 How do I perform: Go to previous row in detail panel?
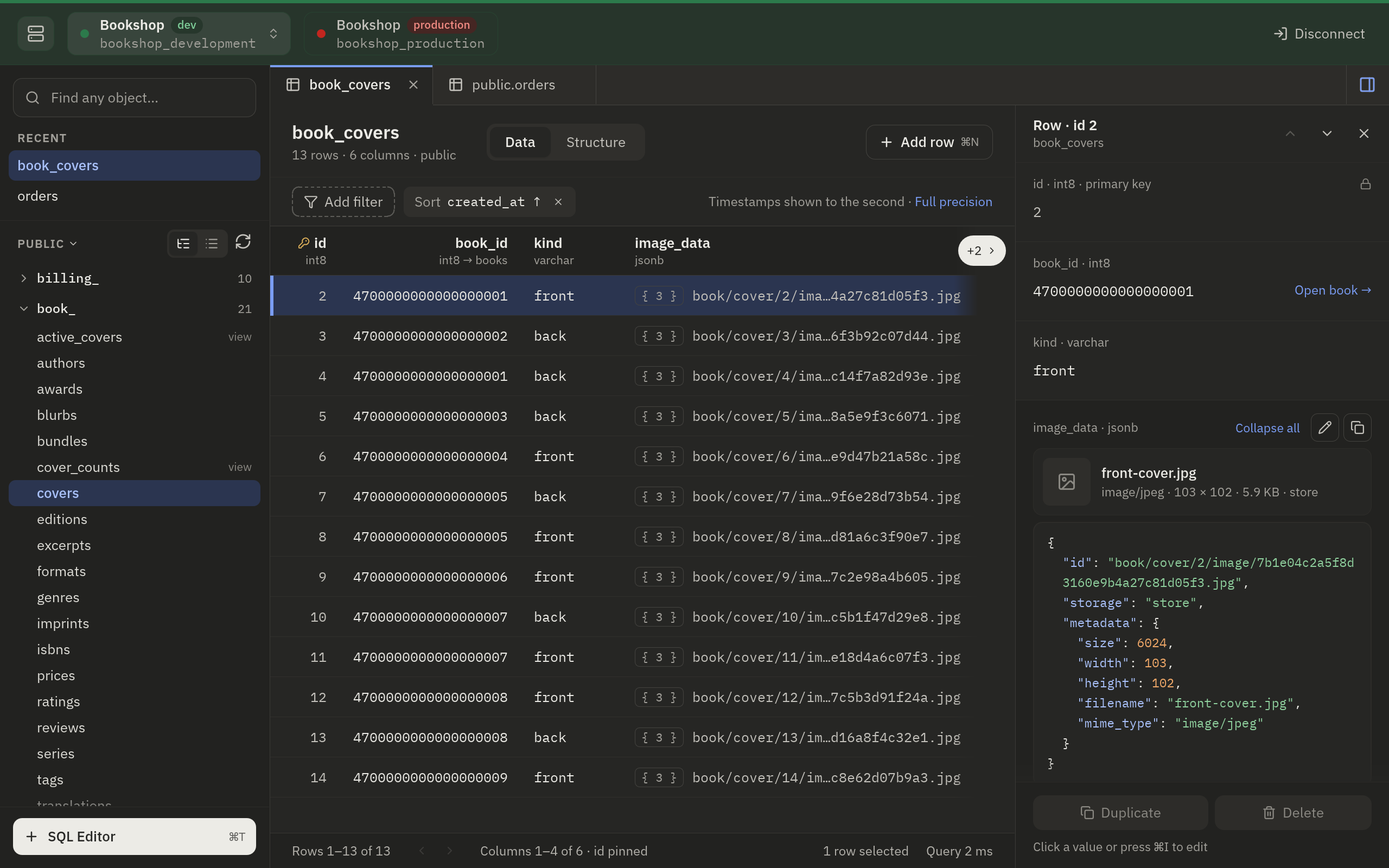coord(1290,134)
